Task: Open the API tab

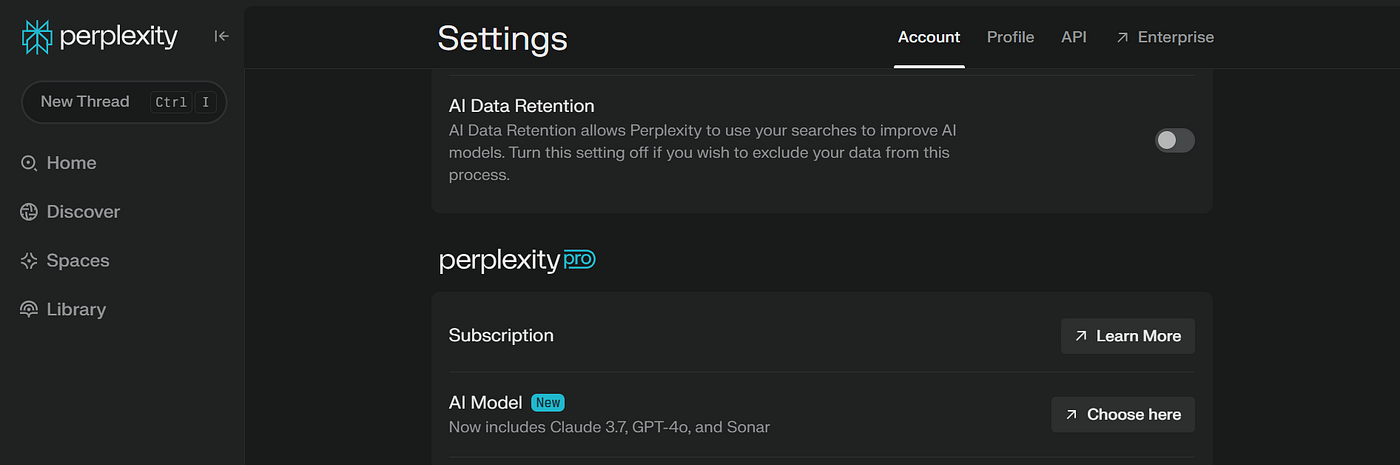Action: 1074,37
